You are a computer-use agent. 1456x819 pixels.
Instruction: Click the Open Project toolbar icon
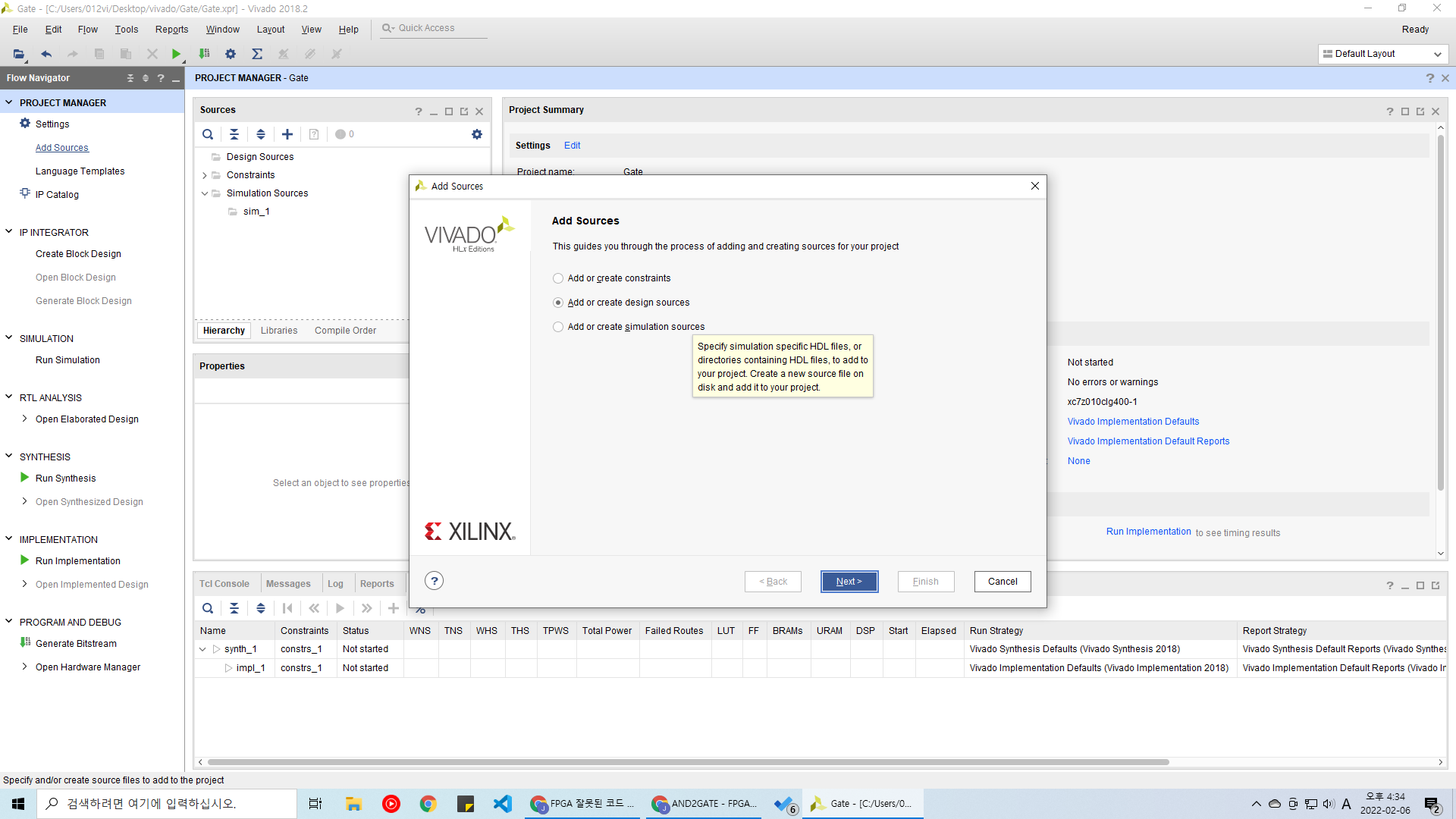pos(18,54)
